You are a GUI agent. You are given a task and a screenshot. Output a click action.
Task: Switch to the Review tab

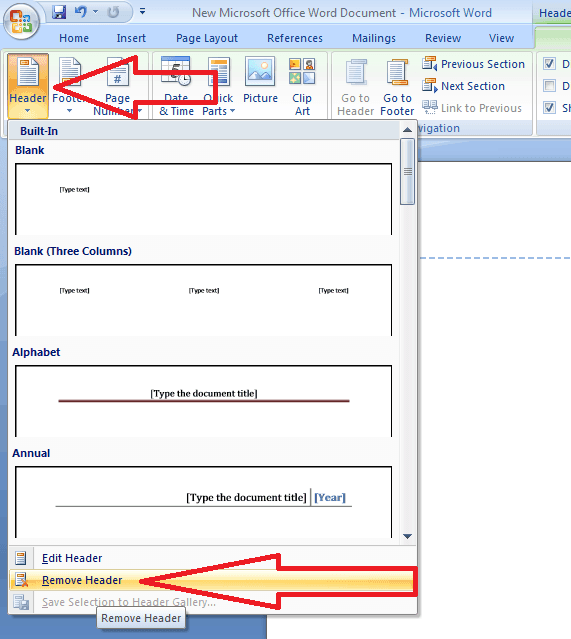[x=443, y=38]
